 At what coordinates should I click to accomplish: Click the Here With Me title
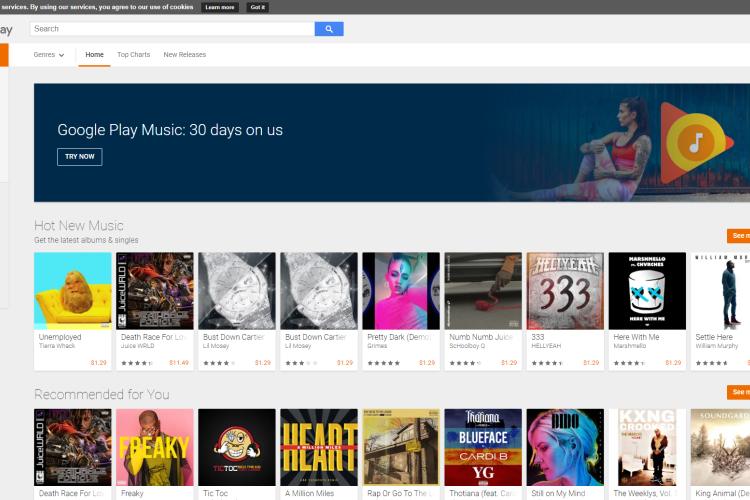636,337
